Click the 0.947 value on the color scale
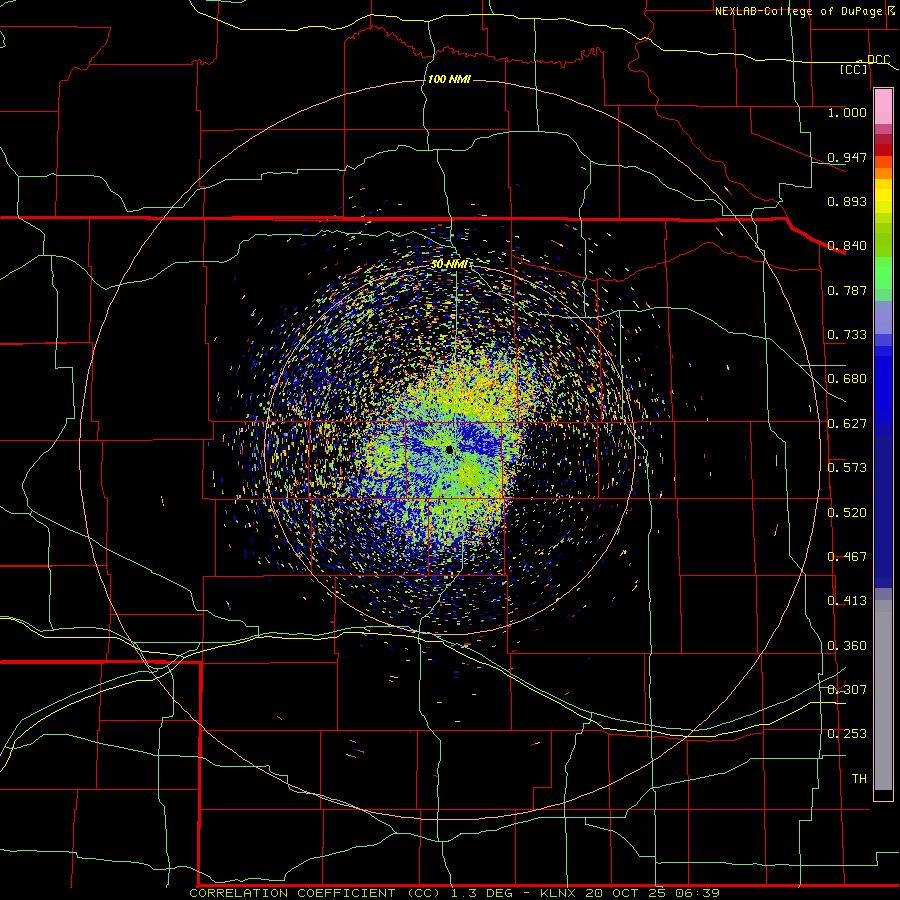The image size is (900, 900). coord(847,157)
